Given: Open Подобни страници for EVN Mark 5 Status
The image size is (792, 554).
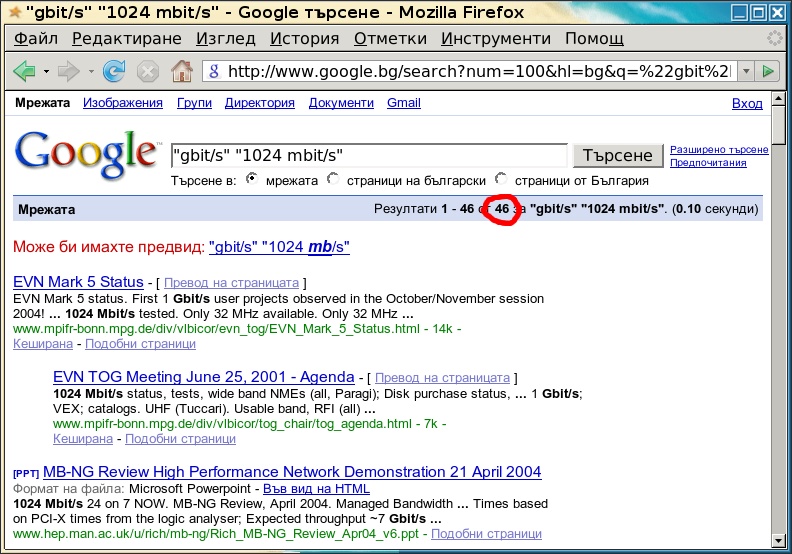Looking at the screenshot, I should 140,344.
